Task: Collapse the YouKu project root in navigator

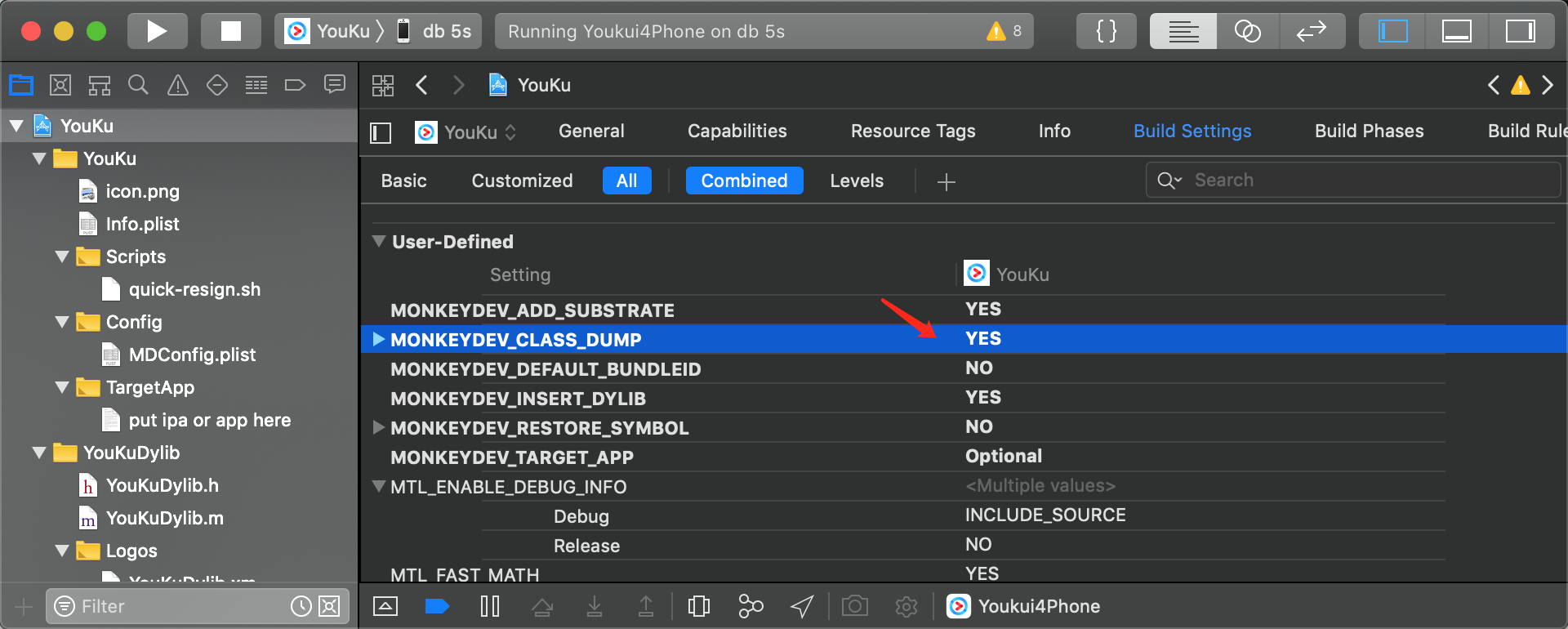Action: click(x=16, y=126)
